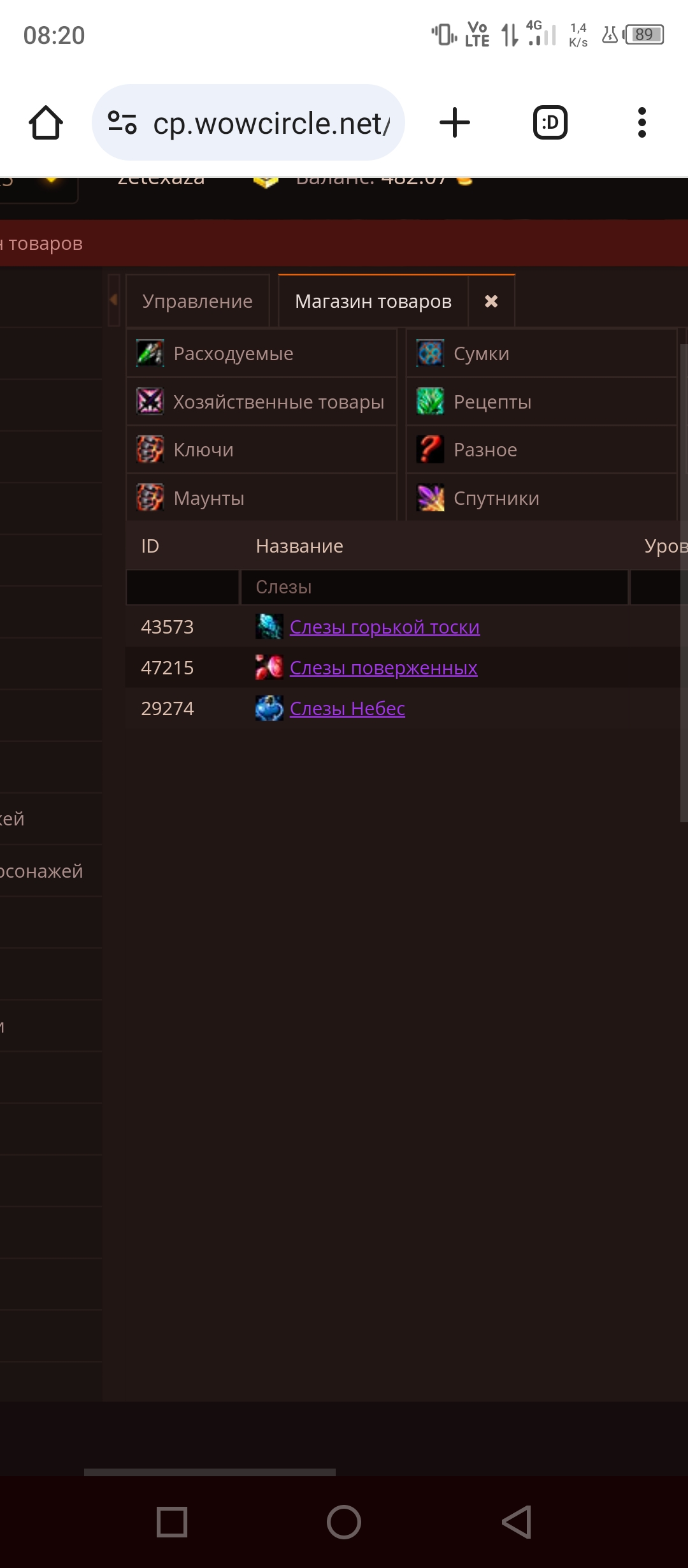
Task: Collapse the left sidebar arrow
Action: 114,300
